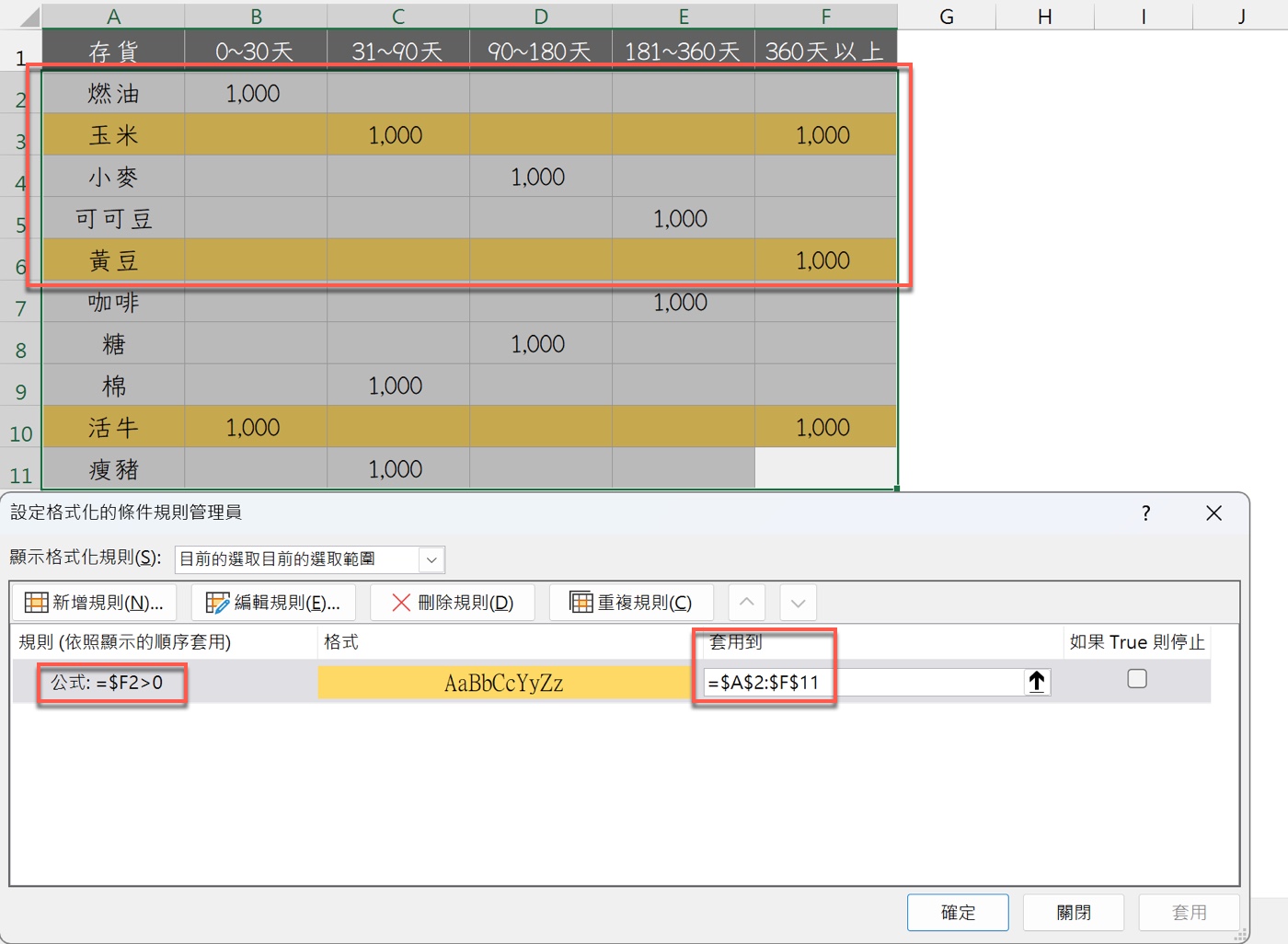Select column F header
The image size is (1288, 944).
tap(826, 16)
